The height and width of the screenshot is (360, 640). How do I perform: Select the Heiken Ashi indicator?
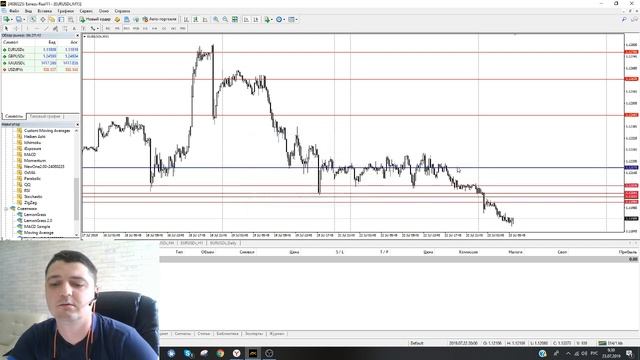[35, 136]
